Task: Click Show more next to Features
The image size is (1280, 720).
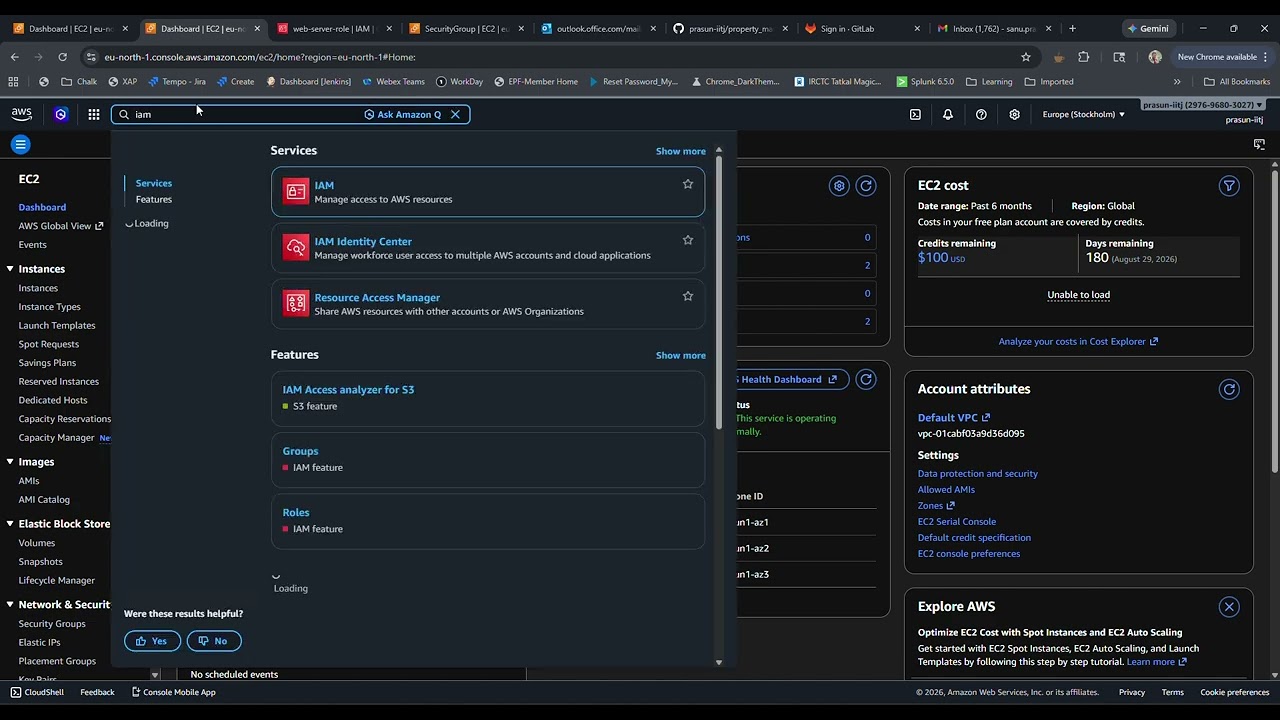Action: coord(681,355)
